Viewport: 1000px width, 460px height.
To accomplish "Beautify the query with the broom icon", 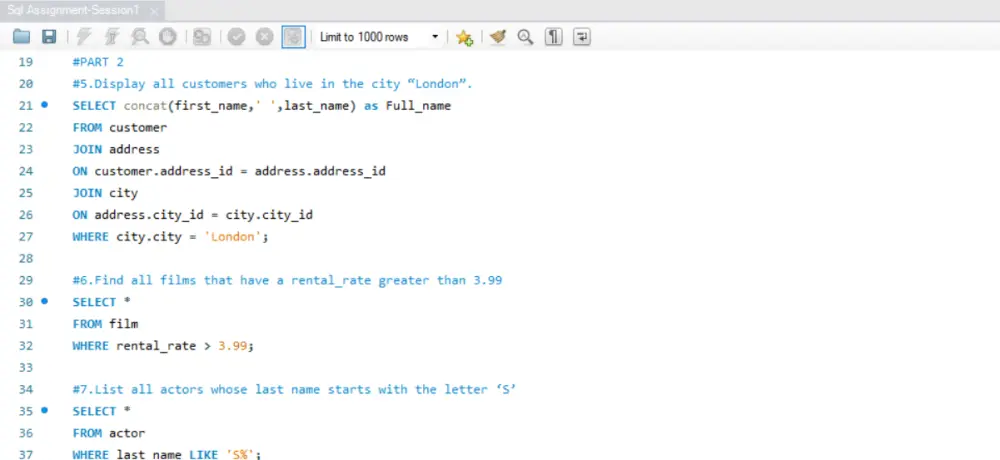I will tap(497, 37).
